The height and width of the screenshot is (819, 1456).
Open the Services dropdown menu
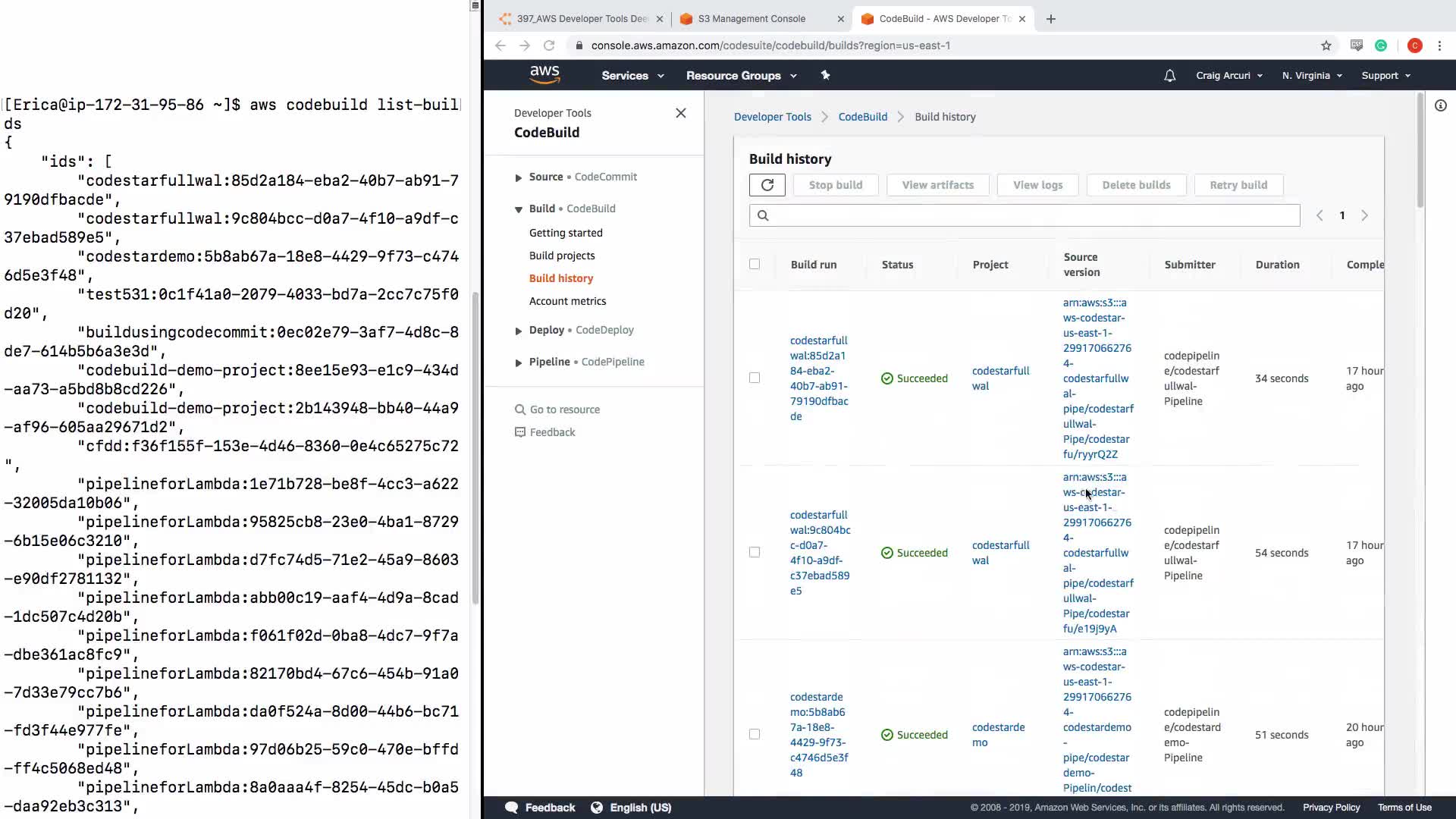pyautogui.click(x=632, y=76)
